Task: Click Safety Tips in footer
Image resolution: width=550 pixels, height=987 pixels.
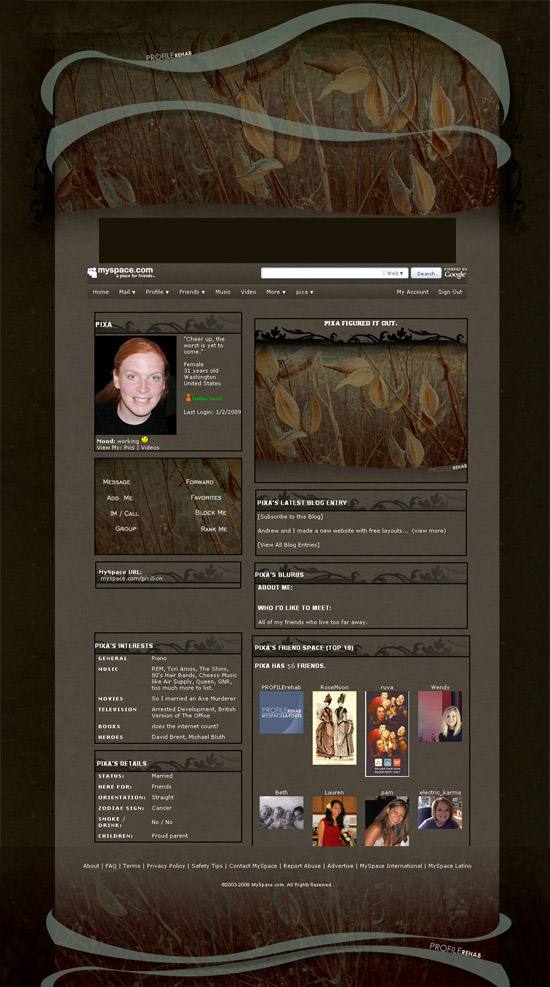Action: [207, 866]
